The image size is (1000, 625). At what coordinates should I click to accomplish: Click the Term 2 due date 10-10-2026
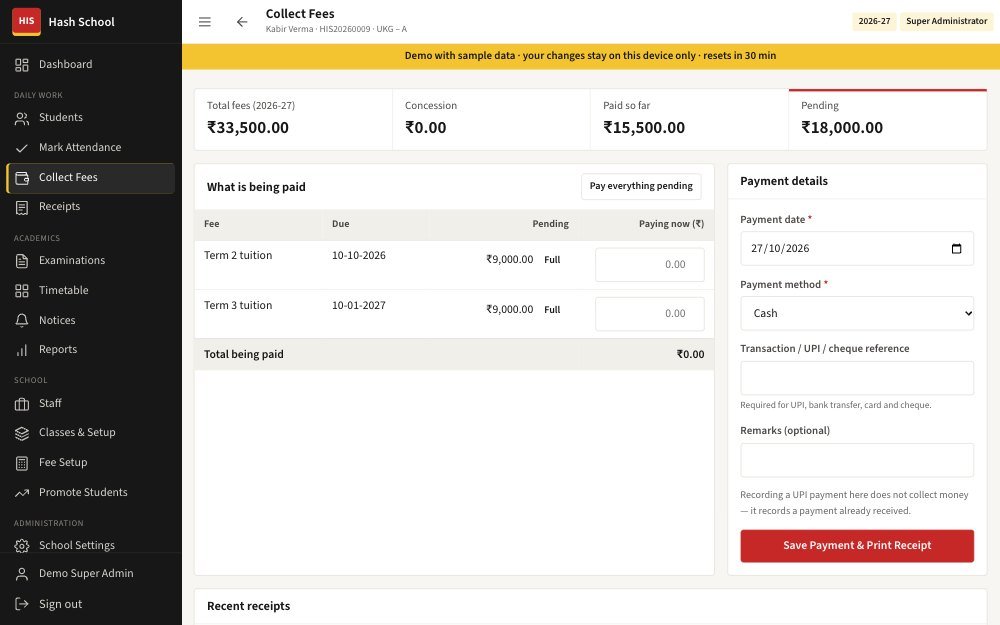coord(358,256)
